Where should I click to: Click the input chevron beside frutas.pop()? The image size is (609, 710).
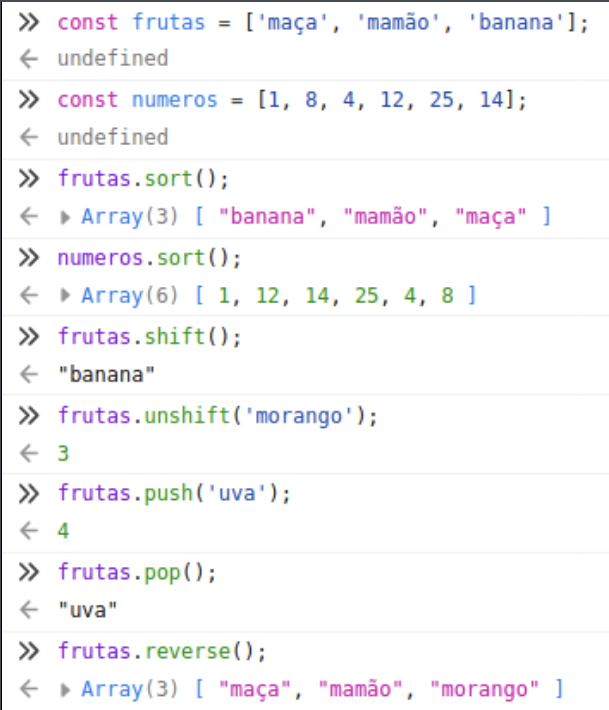tap(28, 572)
